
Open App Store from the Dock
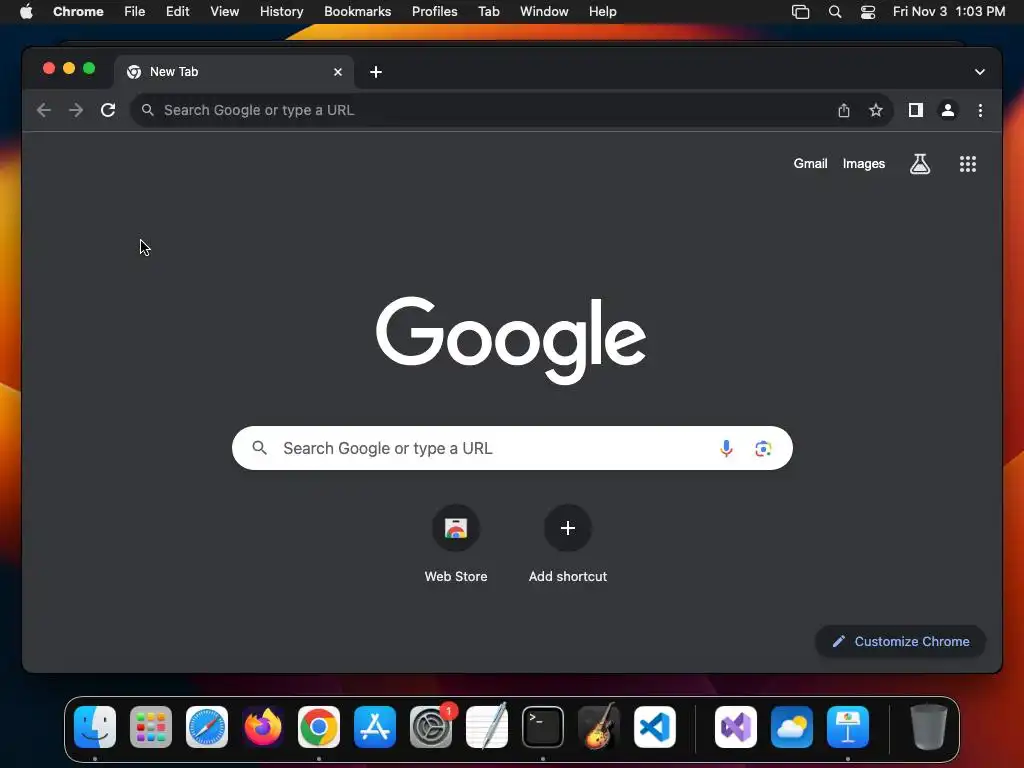point(375,727)
